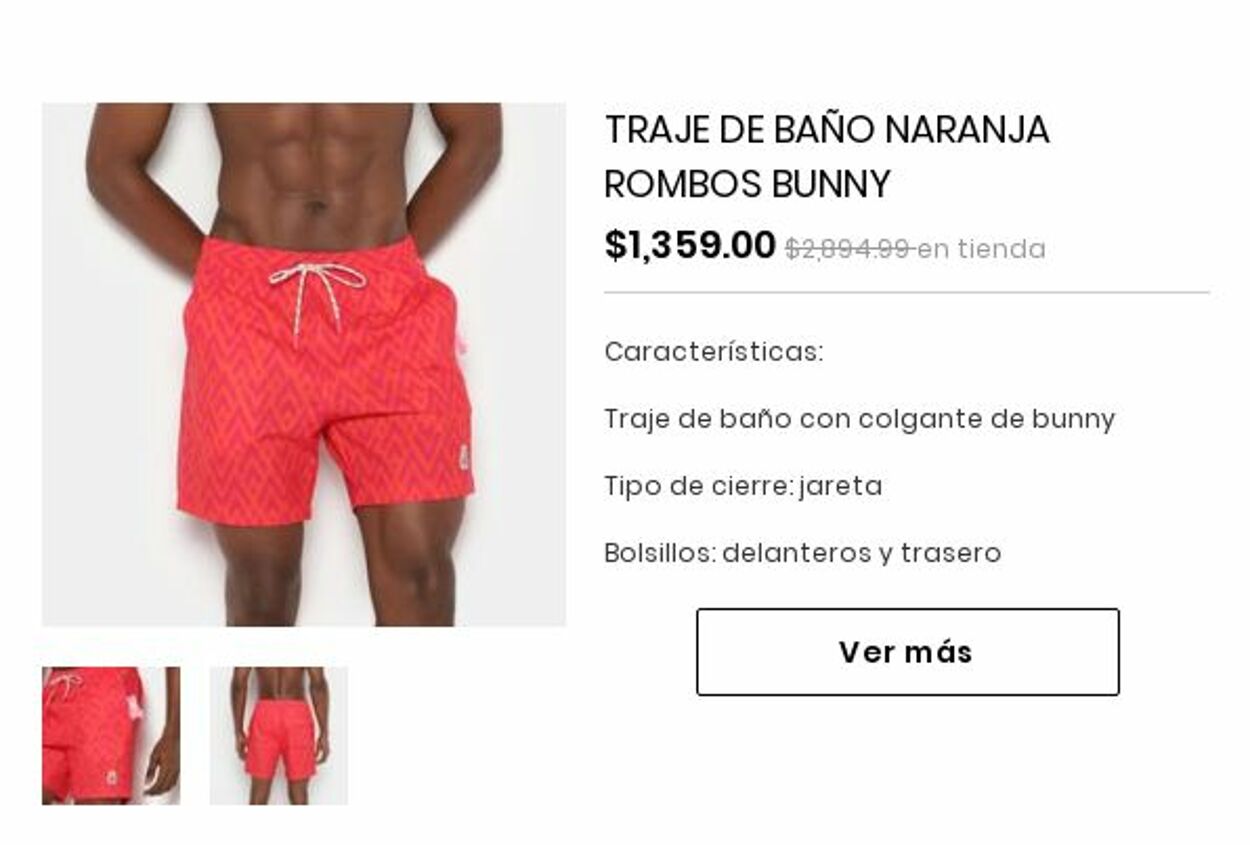Click the "en tienda" label

tap(981, 249)
